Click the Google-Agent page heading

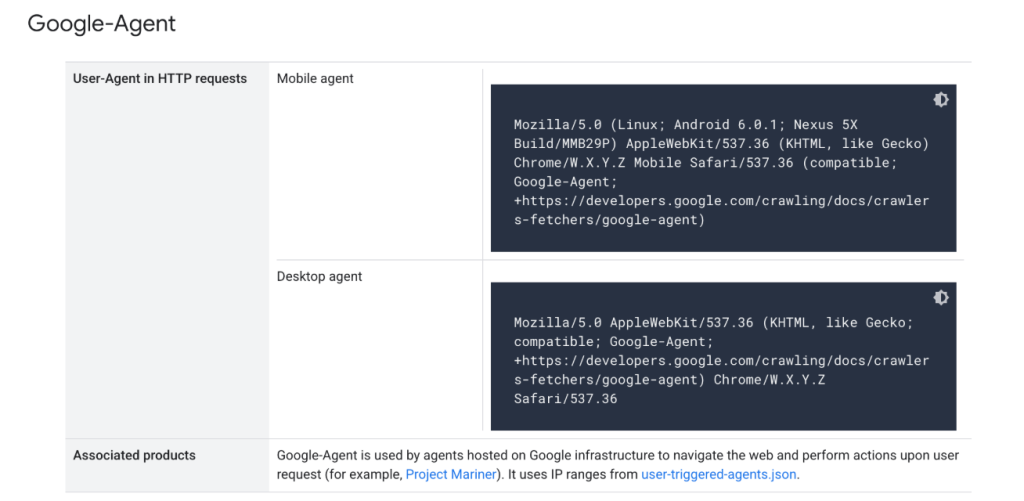[101, 23]
